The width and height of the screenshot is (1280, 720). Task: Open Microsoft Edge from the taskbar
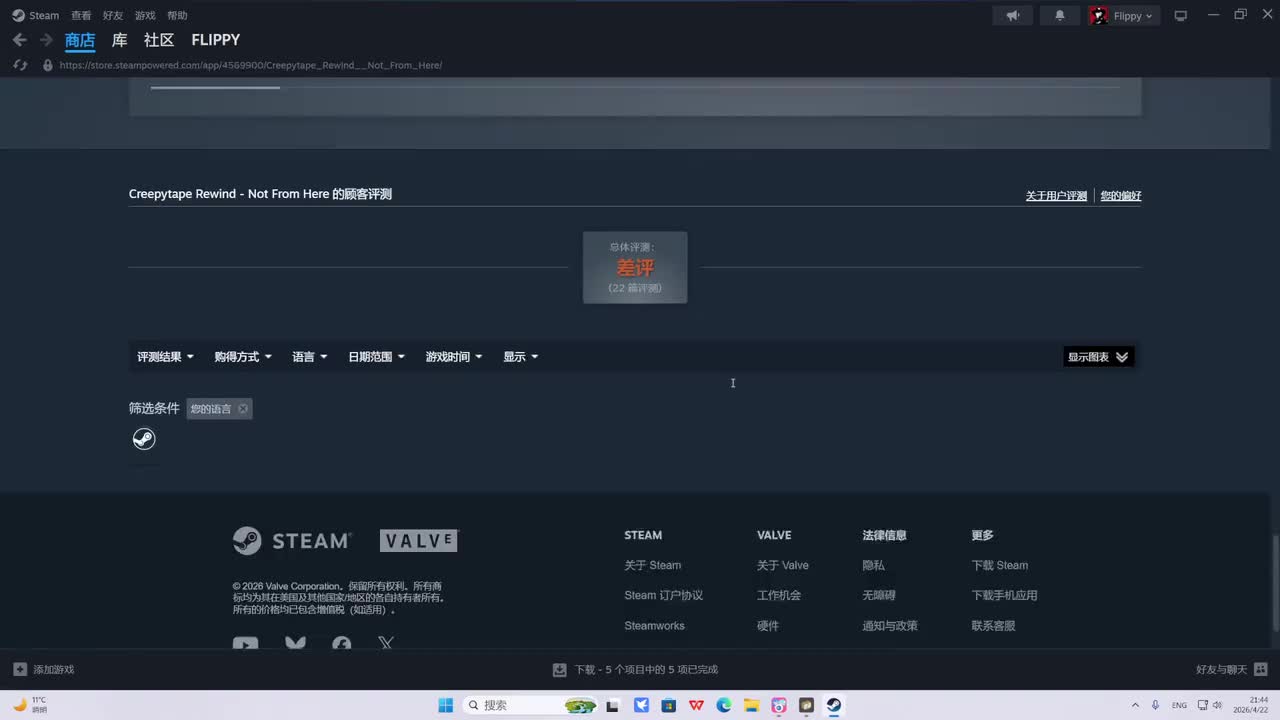point(724,705)
